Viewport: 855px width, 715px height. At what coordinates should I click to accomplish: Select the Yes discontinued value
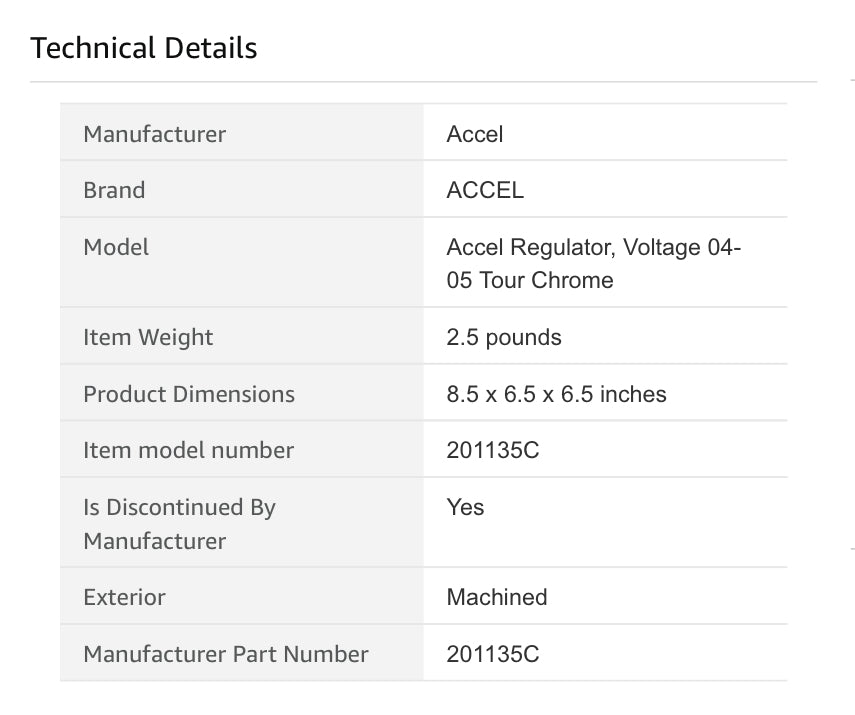[466, 507]
